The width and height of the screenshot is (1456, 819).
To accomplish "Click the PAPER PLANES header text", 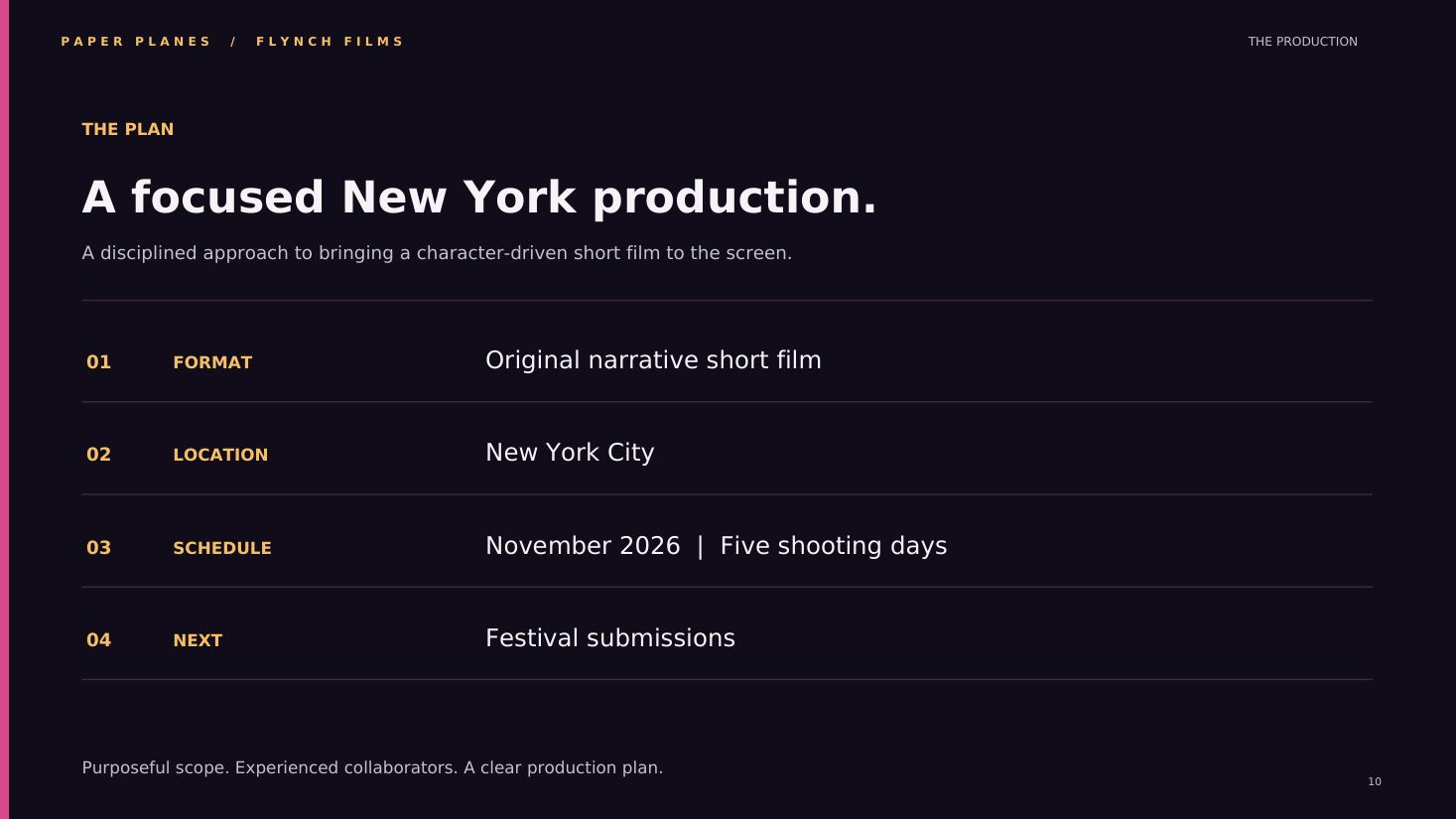I will (136, 42).
